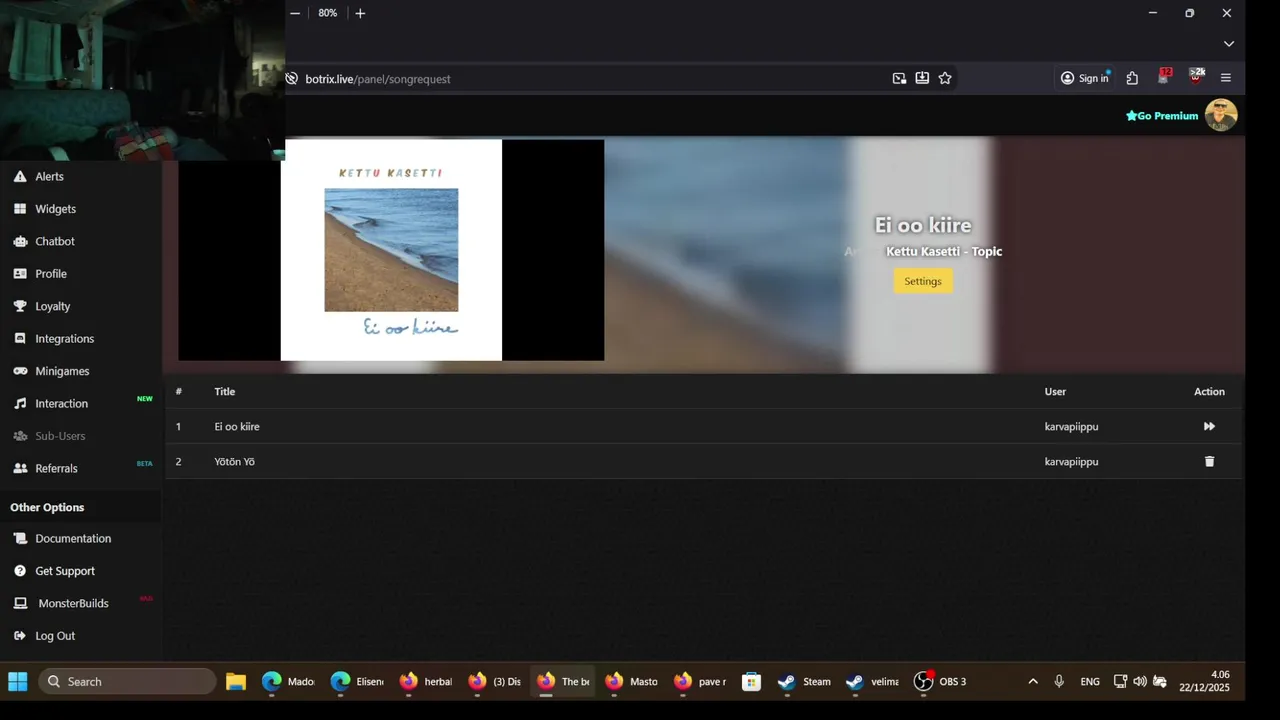The width and height of the screenshot is (1280, 720).
Task: Open the Firefox extensions puzzle icon
Action: point(1132,78)
